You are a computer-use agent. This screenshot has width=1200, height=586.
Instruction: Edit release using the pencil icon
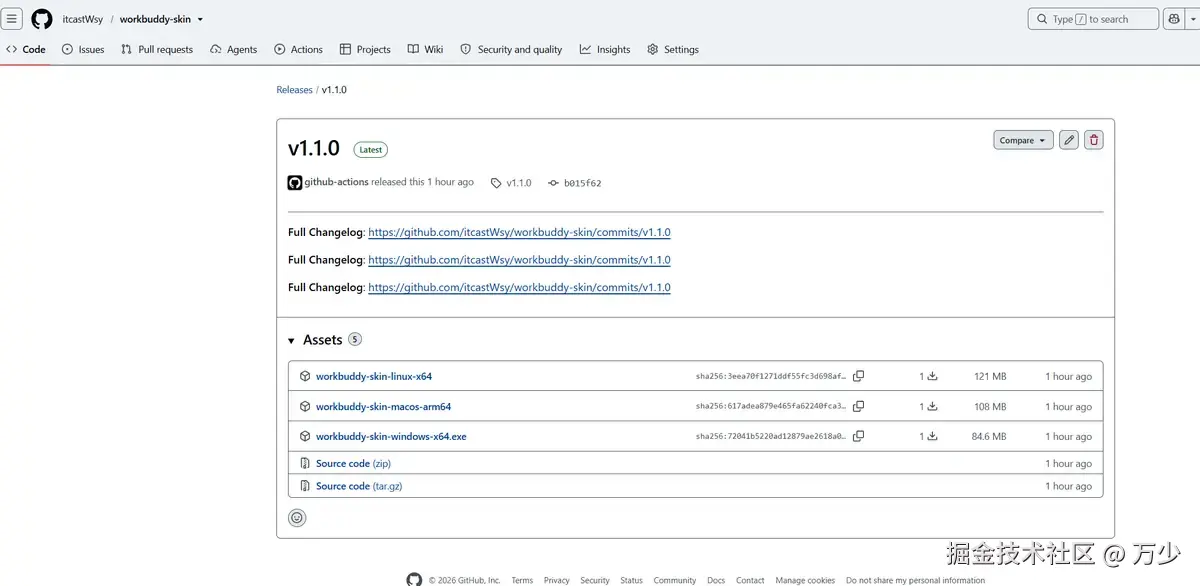point(1069,140)
